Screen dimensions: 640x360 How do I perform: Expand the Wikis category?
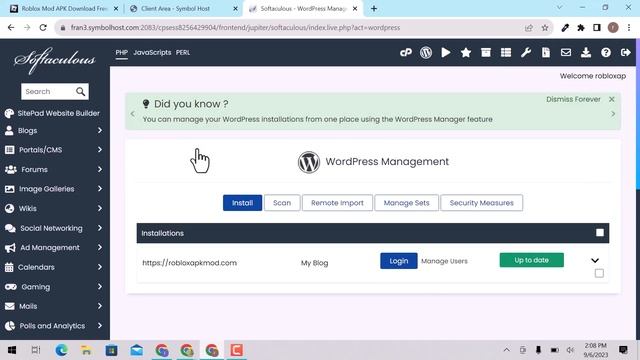(53, 208)
